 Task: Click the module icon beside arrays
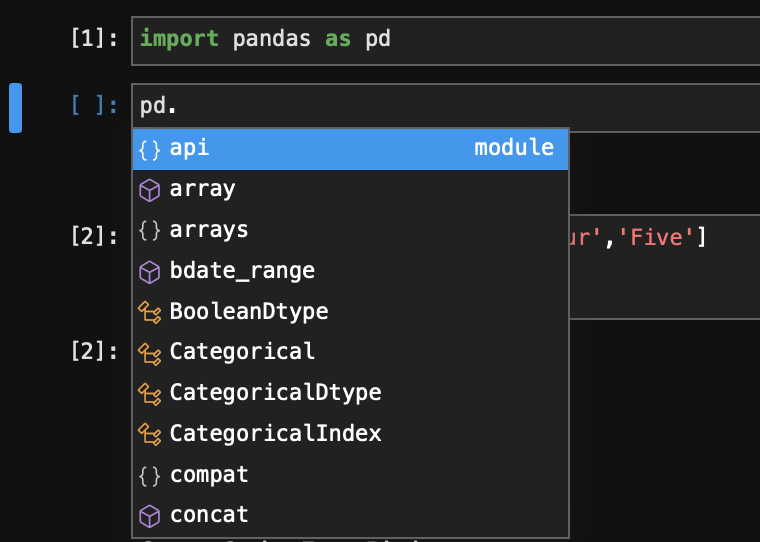point(150,230)
